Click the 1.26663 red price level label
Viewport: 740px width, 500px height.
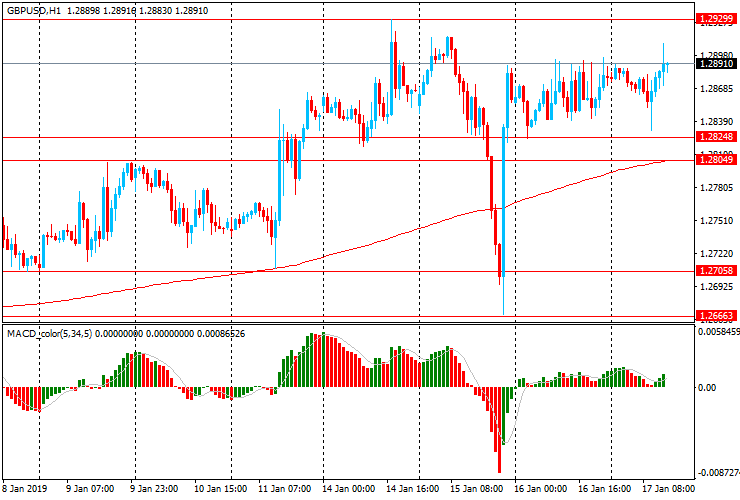tap(716, 316)
